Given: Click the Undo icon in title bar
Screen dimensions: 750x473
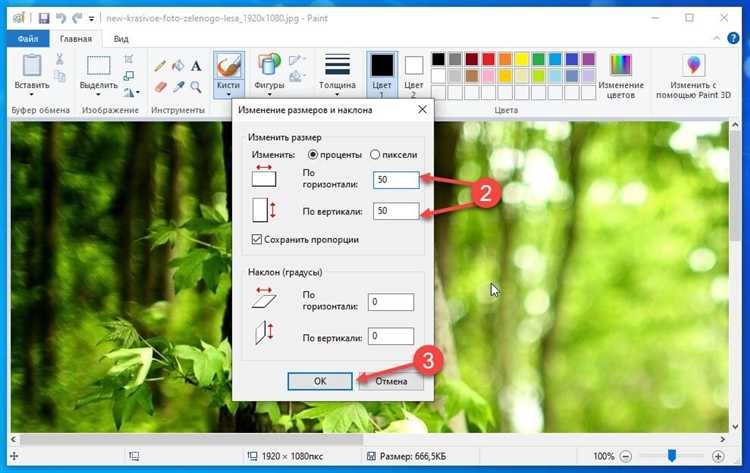Looking at the screenshot, I should pos(61,18).
